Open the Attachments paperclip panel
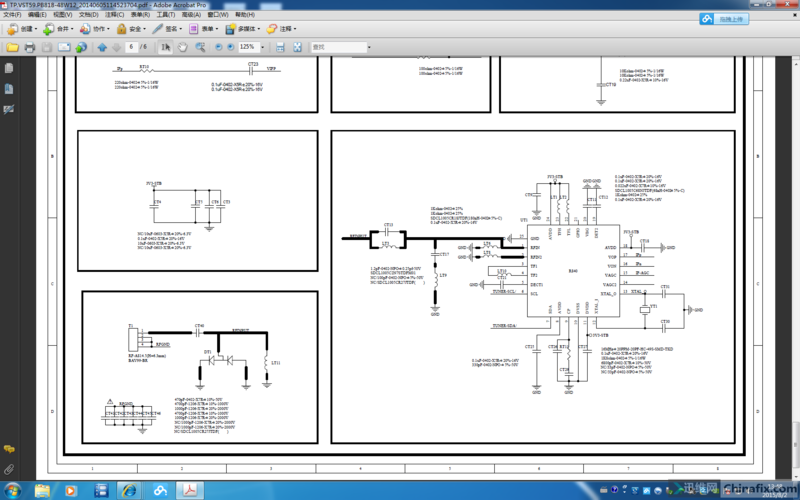Screen dimensions: 800x500 (9, 469)
